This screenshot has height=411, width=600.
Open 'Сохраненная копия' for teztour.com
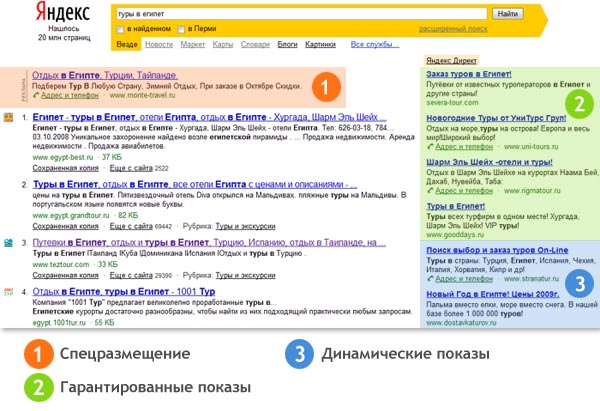(65, 275)
